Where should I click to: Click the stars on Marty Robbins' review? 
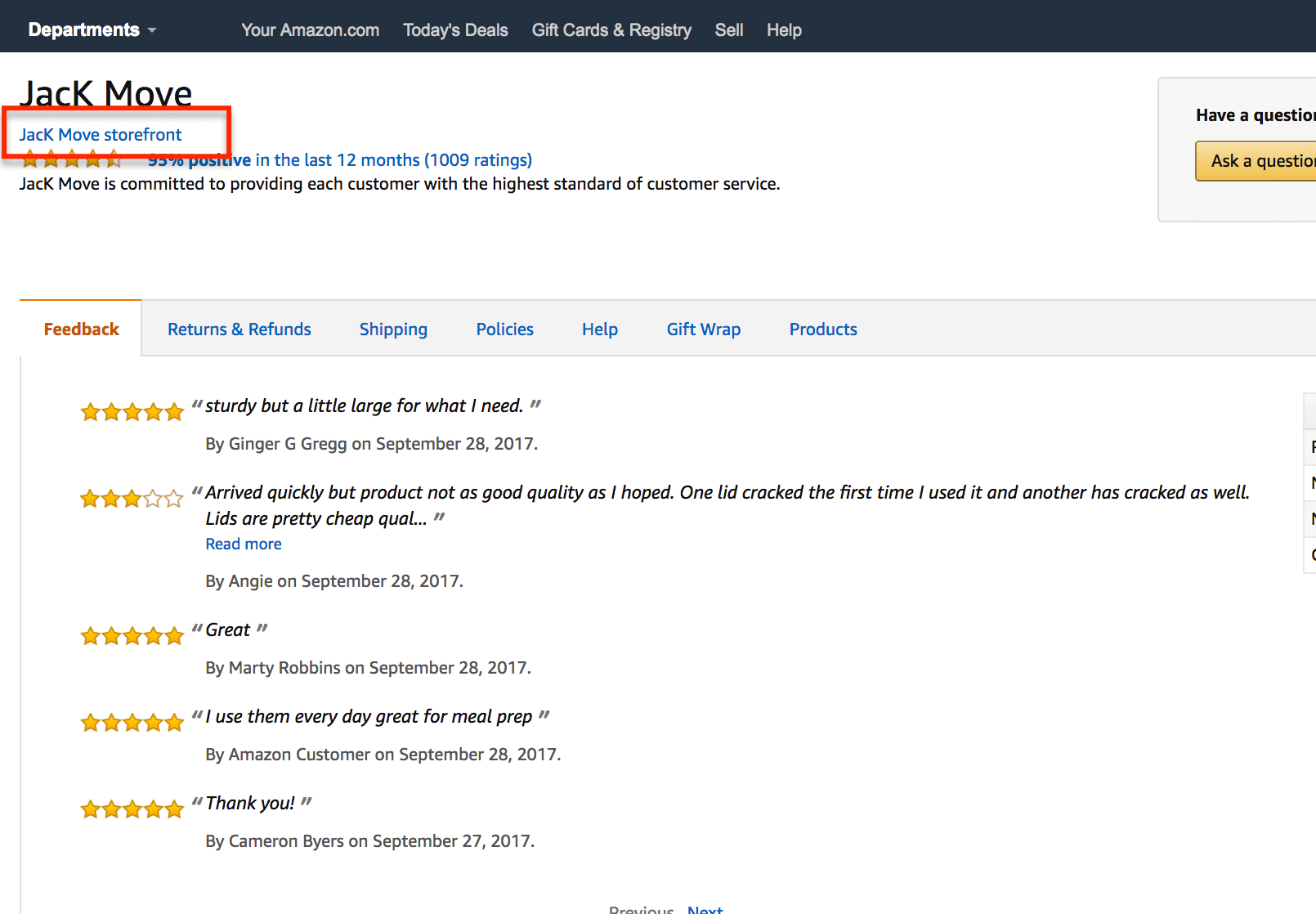pyautogui.click(x=132, y=636)
